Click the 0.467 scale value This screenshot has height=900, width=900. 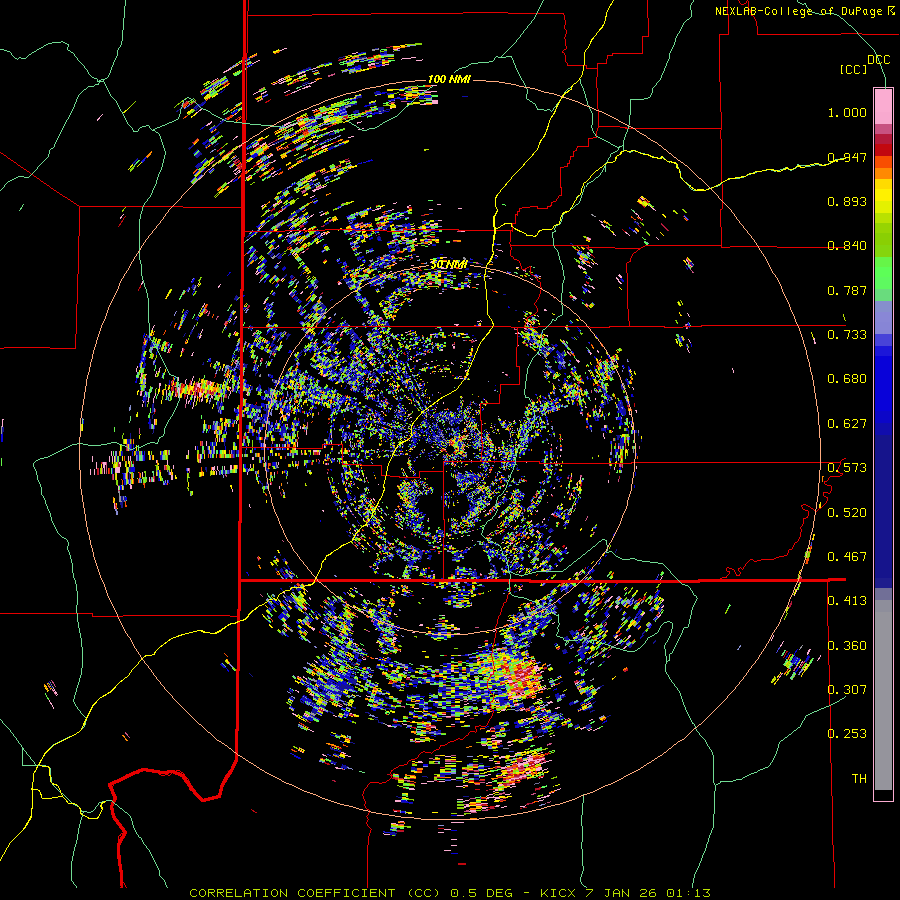[x=847, y=557]
